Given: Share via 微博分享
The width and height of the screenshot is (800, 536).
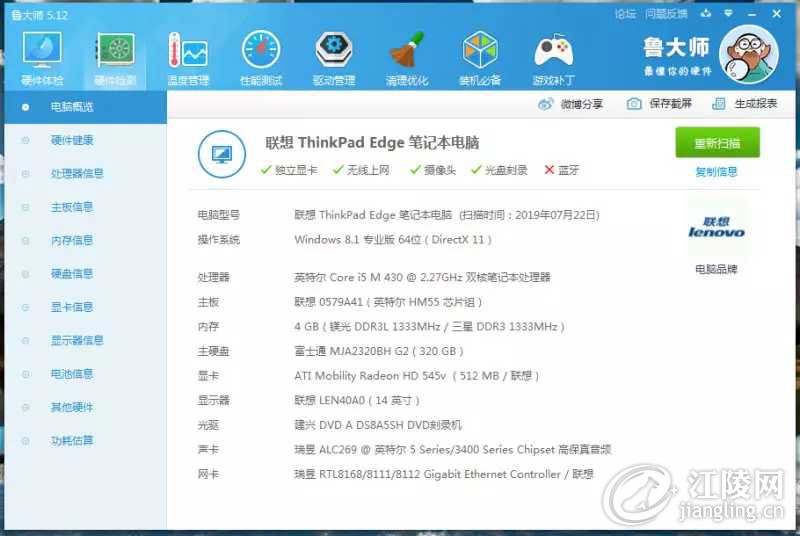Looking at the screenshot, I should pyautogui.click(x=570, y=104).
